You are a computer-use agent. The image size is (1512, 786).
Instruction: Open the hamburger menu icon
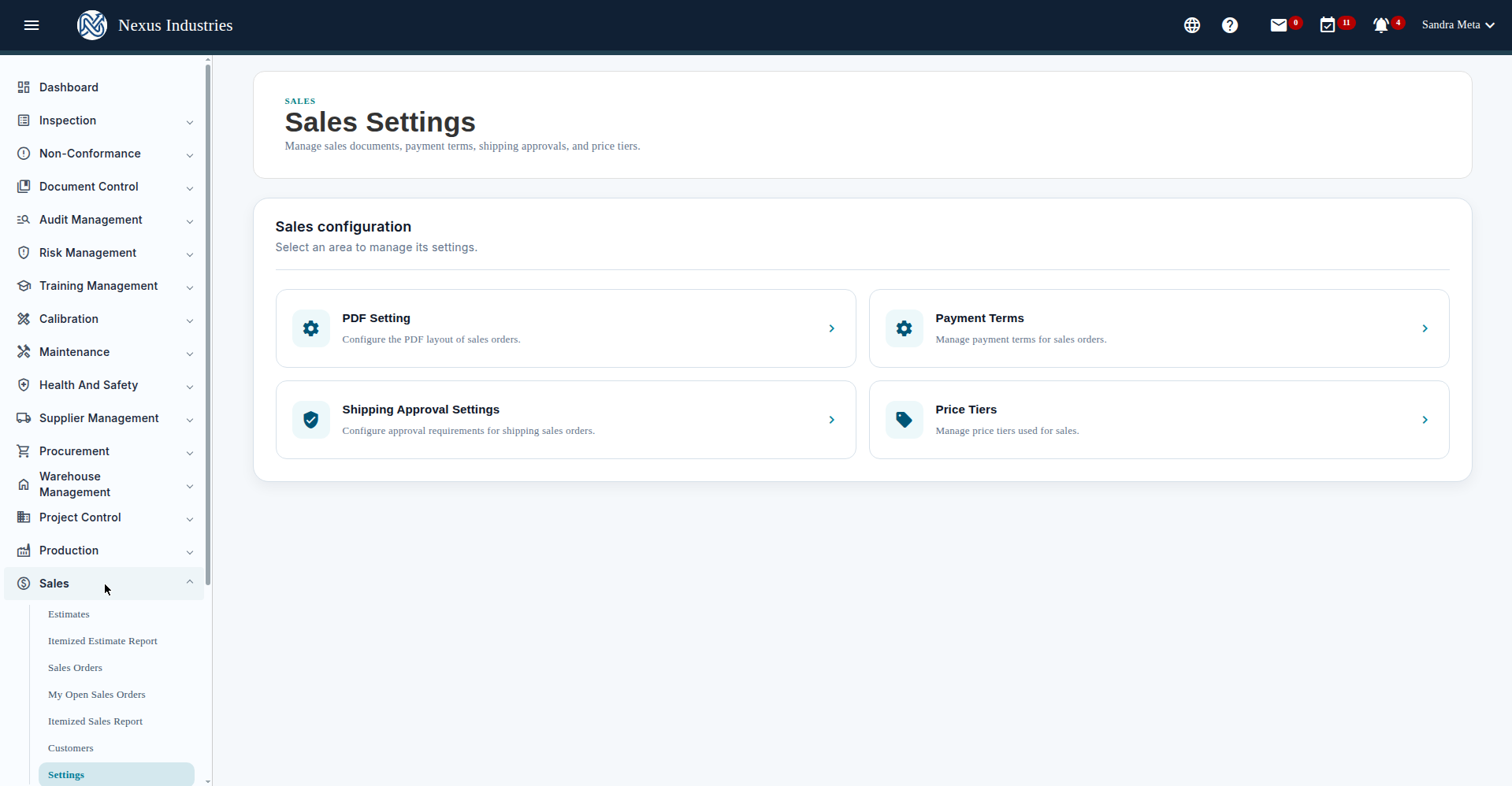point(32,25)
